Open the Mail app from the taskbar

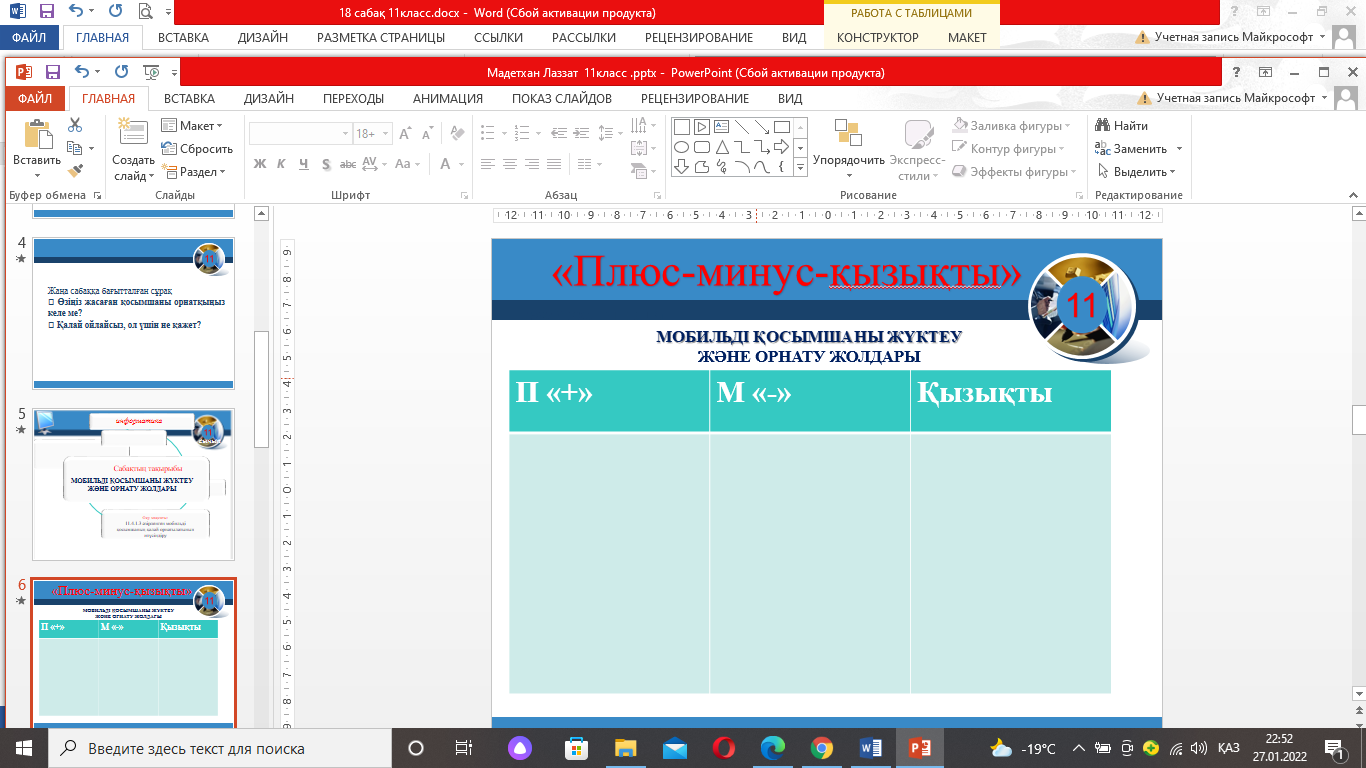pyautogui.click(x=674, y=748)
